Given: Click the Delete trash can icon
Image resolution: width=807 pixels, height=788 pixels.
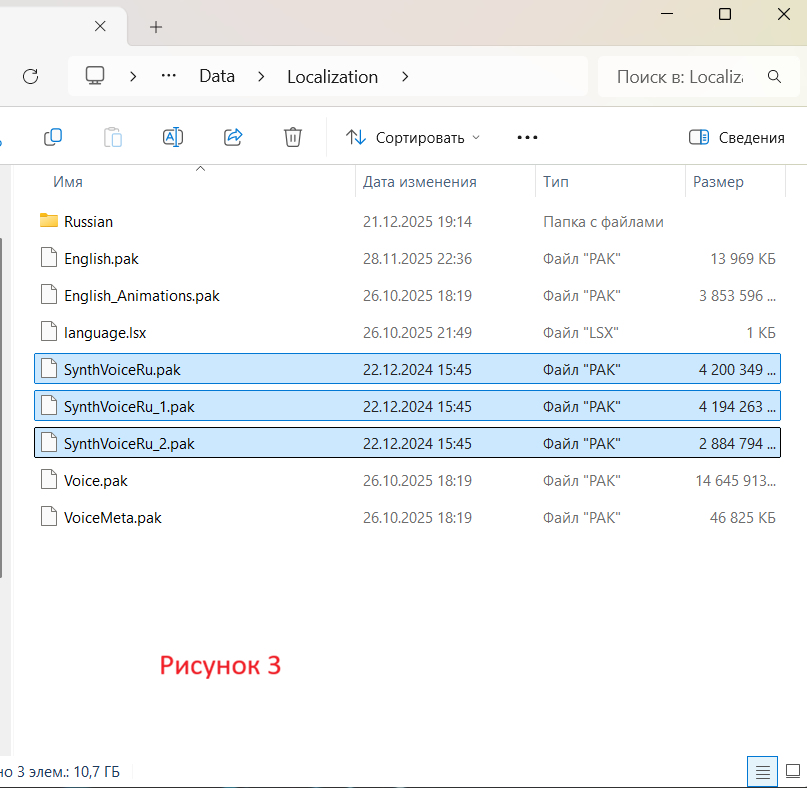Looking at the screenshot, I should click(x=293, y=137).
